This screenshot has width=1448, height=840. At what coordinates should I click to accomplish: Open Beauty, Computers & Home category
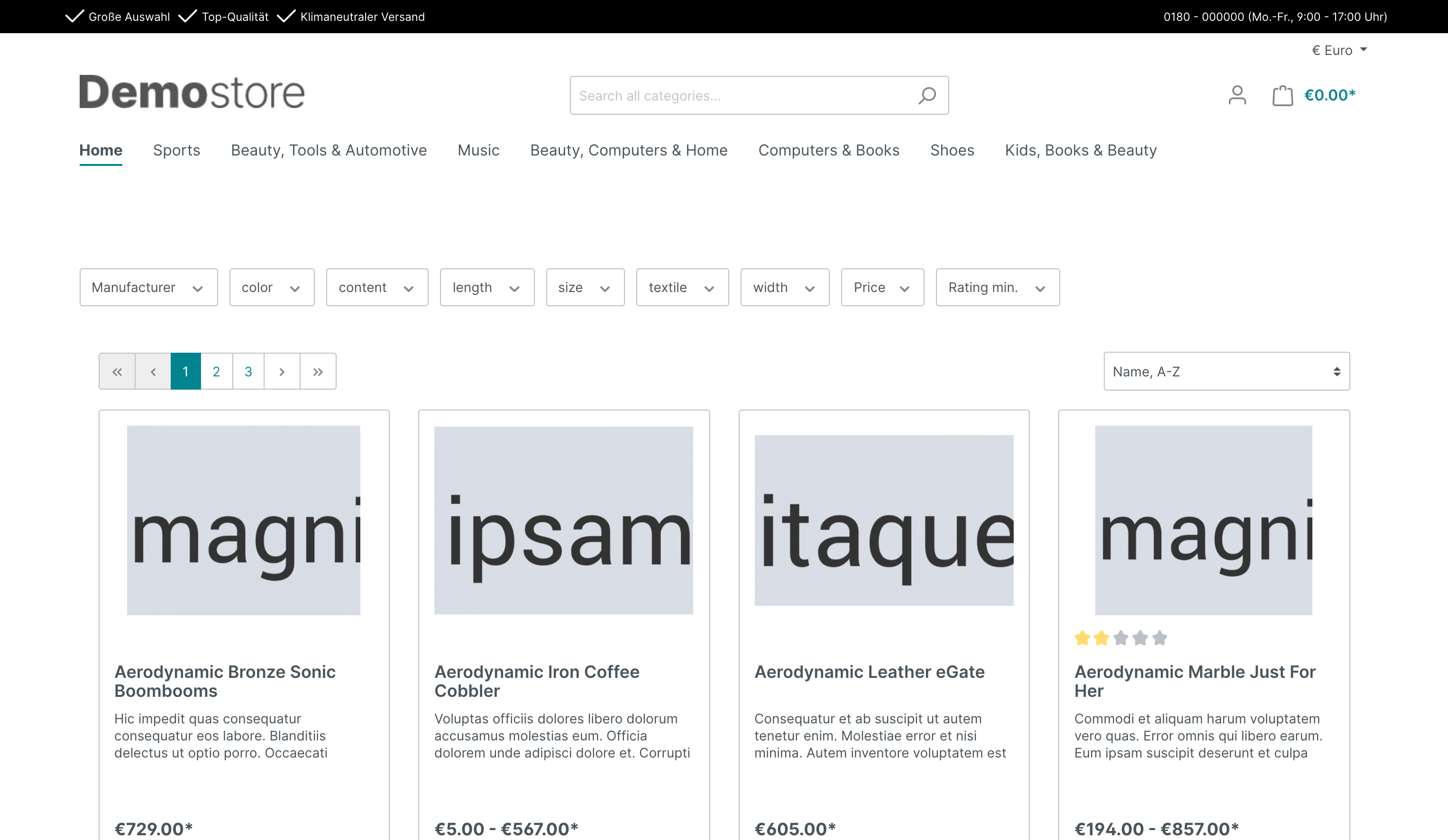(629, 151)
